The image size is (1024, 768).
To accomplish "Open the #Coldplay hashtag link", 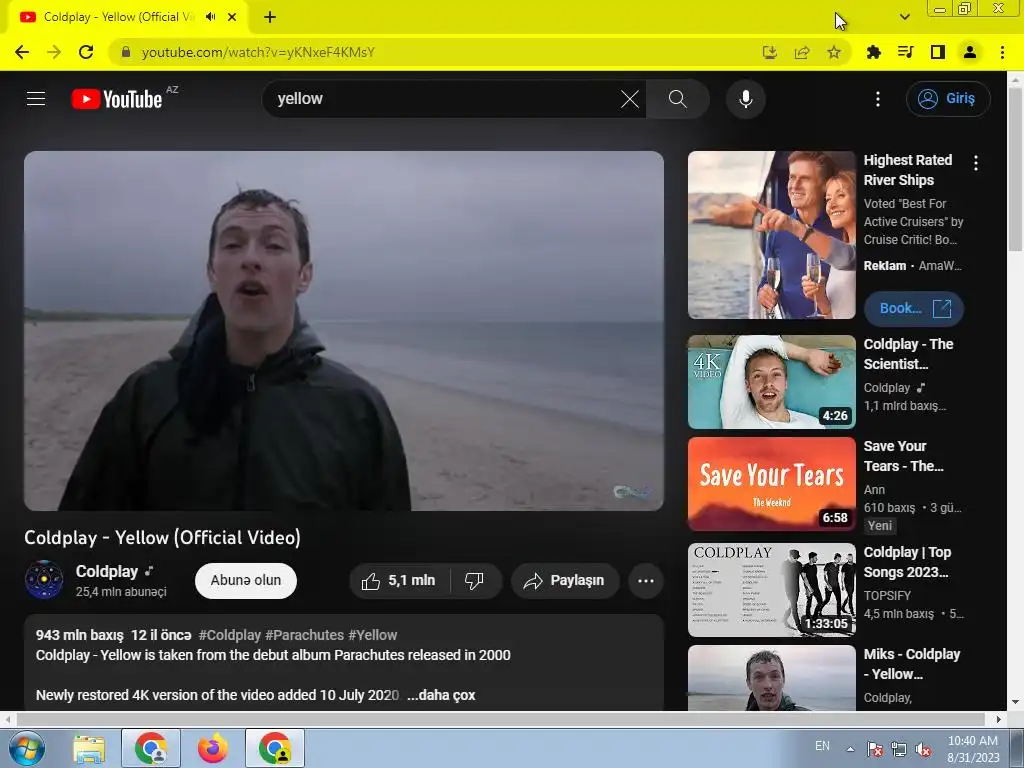I will click(x=229, y=635).
